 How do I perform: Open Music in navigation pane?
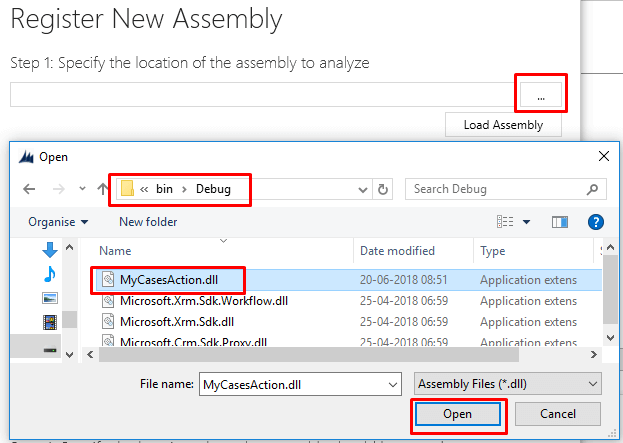[x=50, y=274]
